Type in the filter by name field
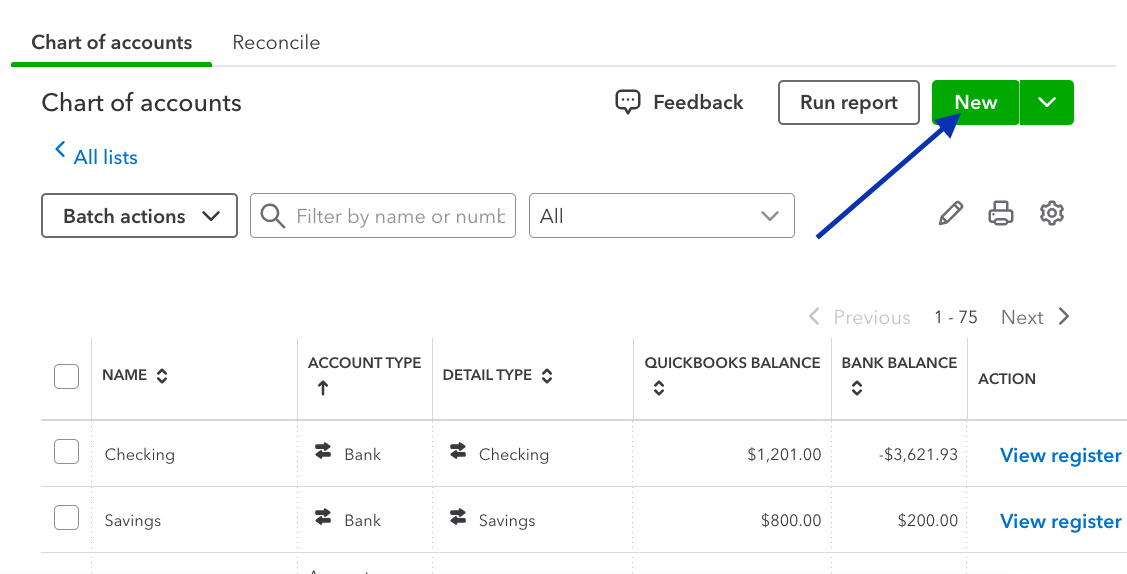This screenshot has height=574, width=1127. click(x=399, y=216)
